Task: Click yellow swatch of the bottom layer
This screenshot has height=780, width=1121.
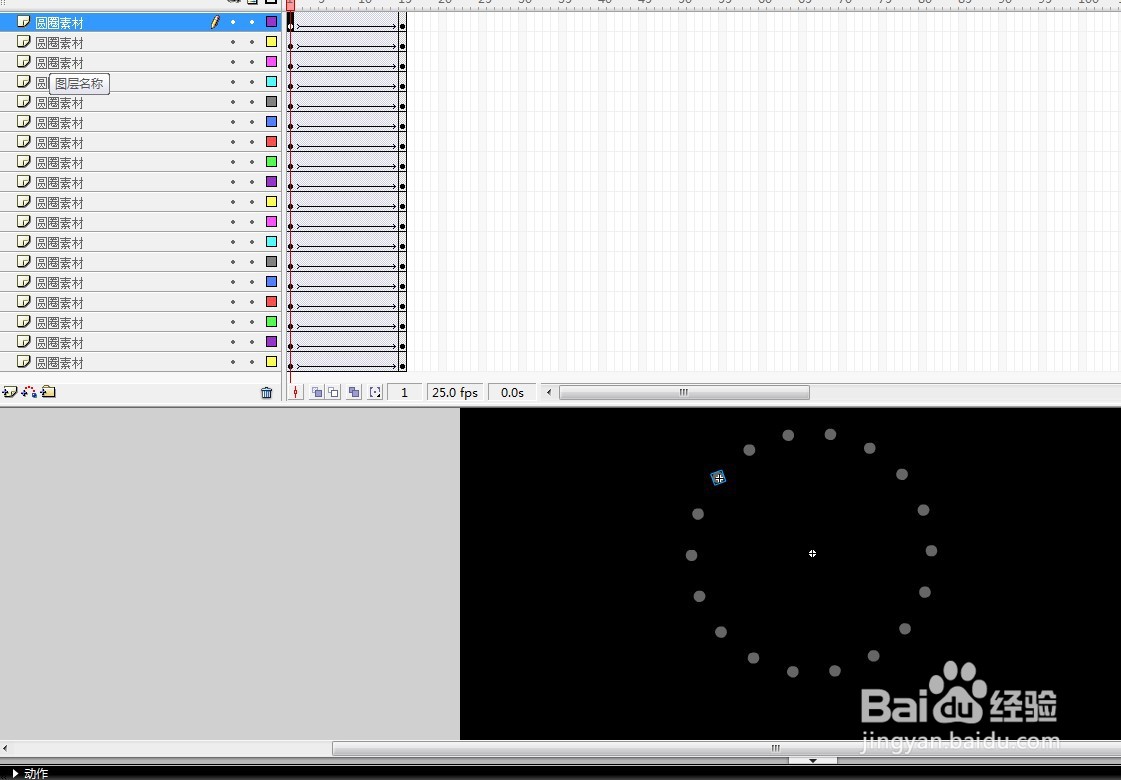Action: point(272,362)
